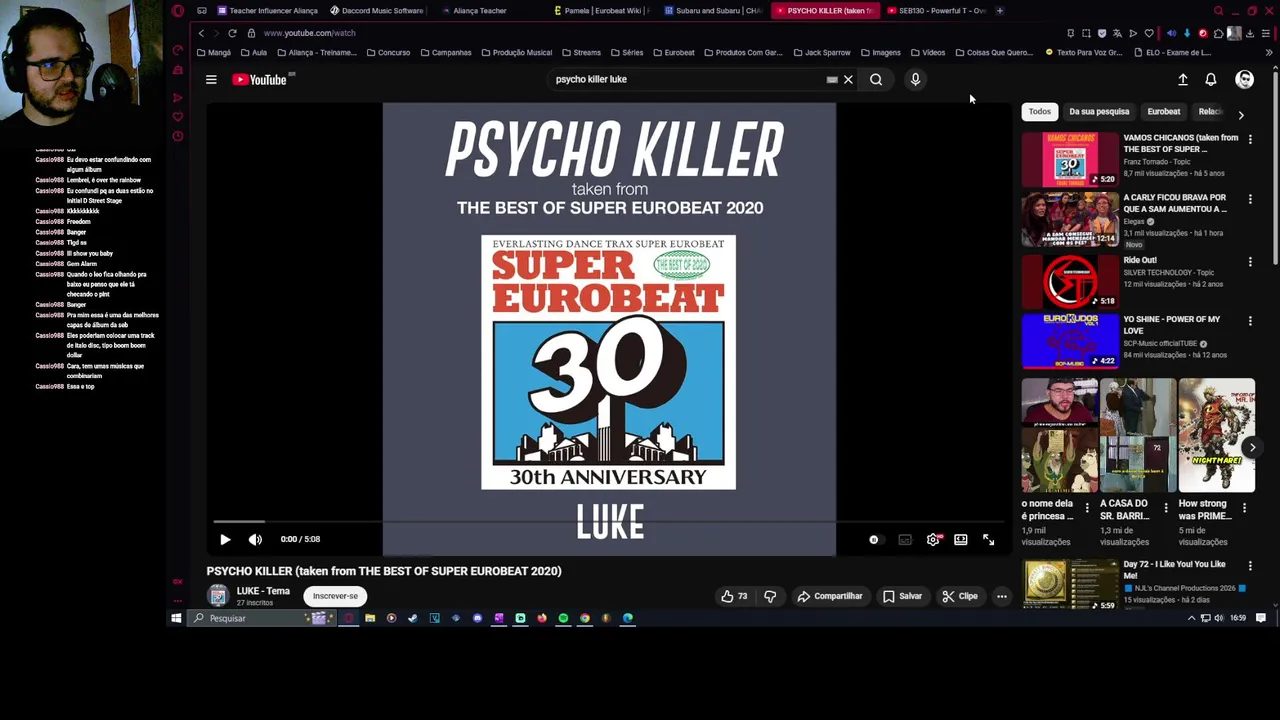Open options for A Carly Ficou Brava video
The height and width of the screenshot is (720, 1280).
coord(1250,199)
